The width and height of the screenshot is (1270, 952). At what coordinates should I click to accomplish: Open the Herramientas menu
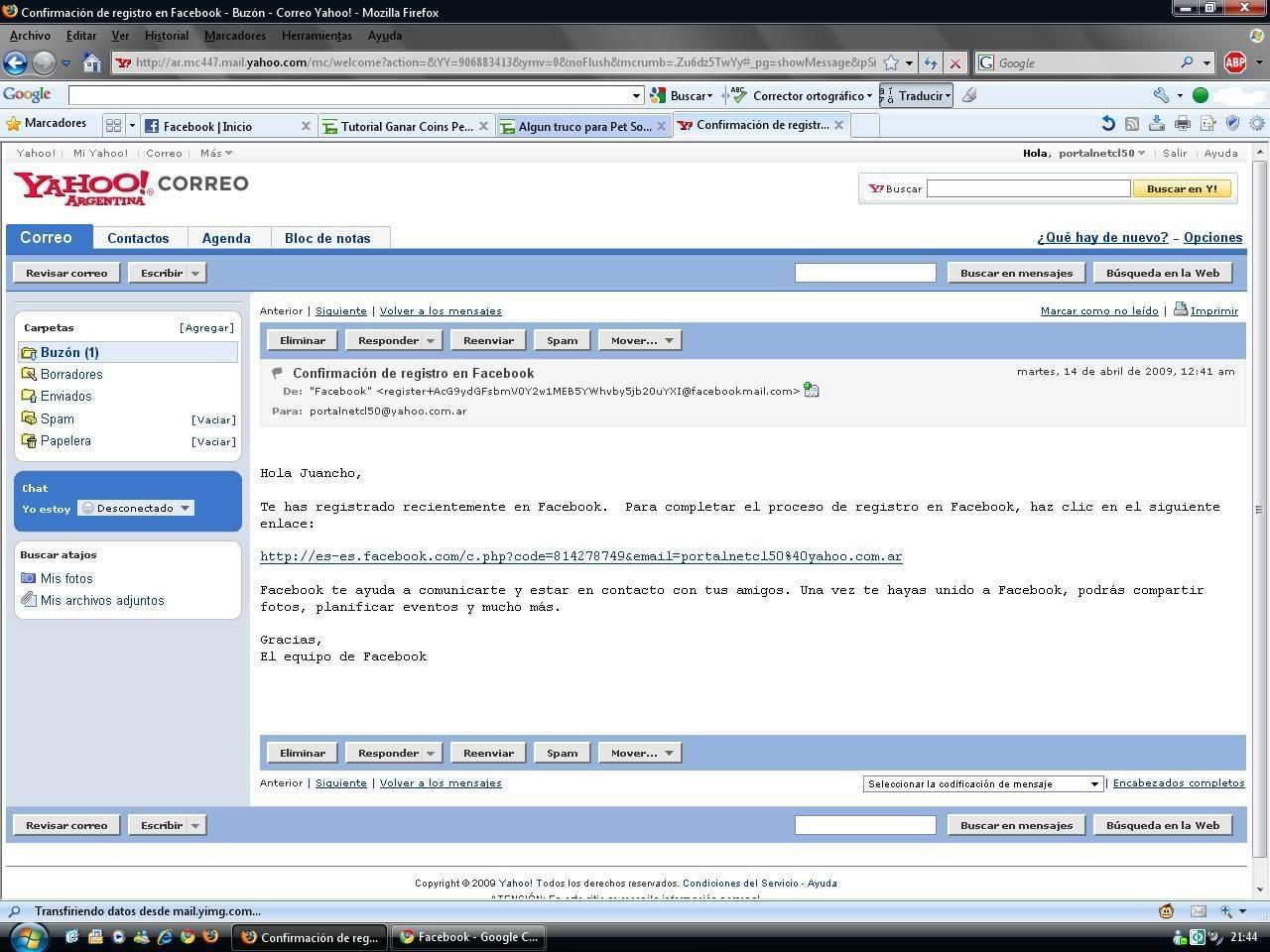pos(317,36)
